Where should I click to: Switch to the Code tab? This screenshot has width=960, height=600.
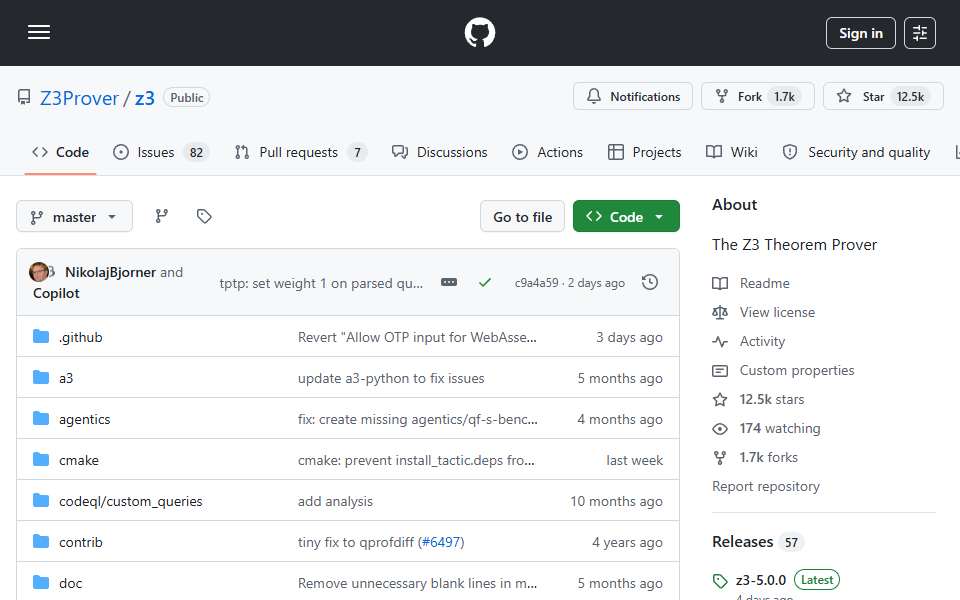[61, 152]
